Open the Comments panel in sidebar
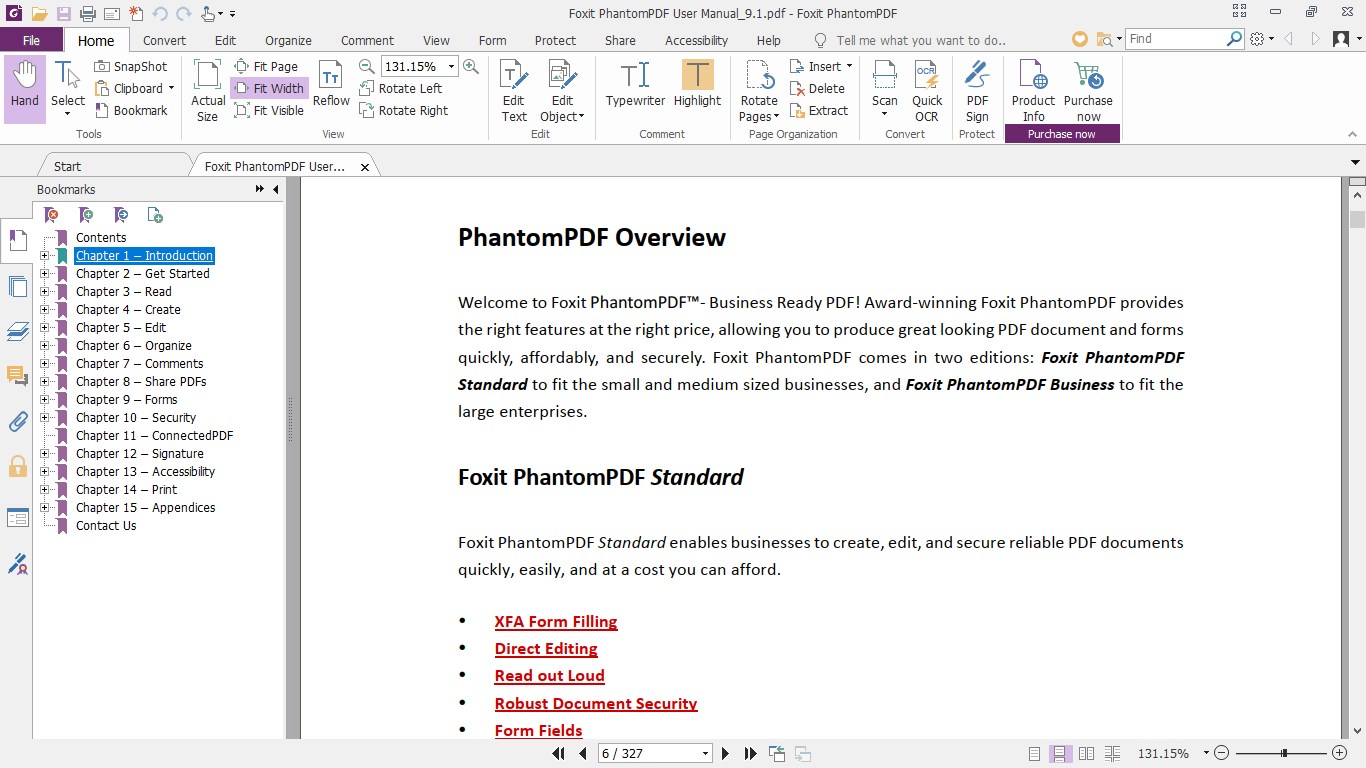Screen dimensions: 1366x768 pyautogui.click(x=17, y=376)
